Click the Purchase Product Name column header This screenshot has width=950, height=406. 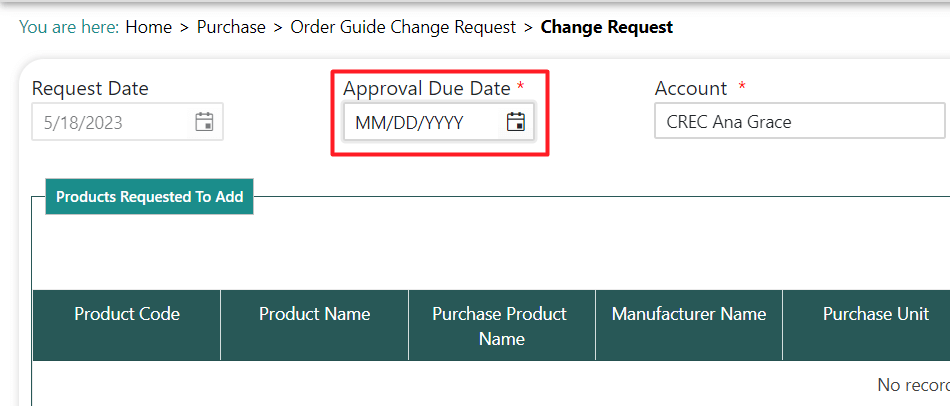click(x=501, y=326)
